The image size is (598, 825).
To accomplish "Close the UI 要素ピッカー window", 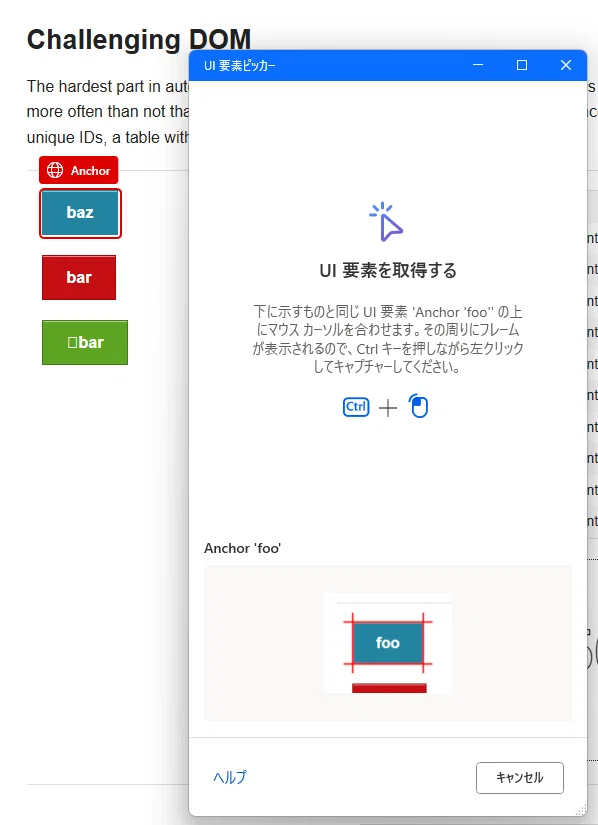I will (x=565, y=65).
